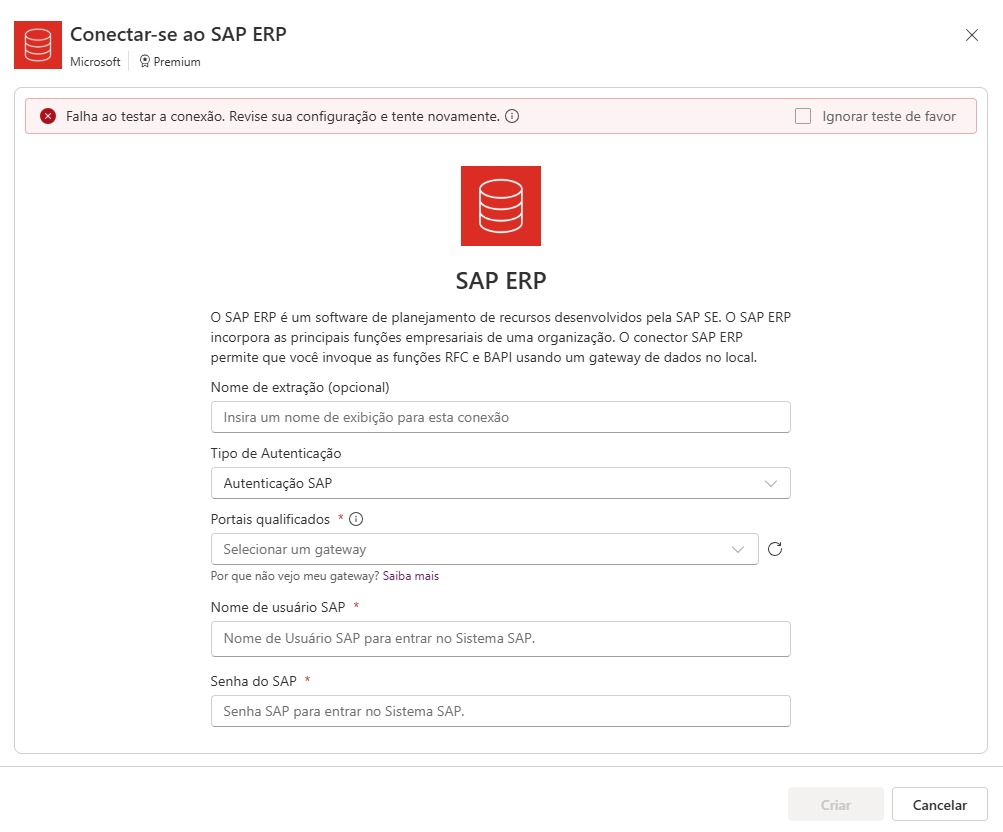Focus the Nome de extração input field
Screen dimensions: 1003x832
pyautogui.click(x=501, y=418)
